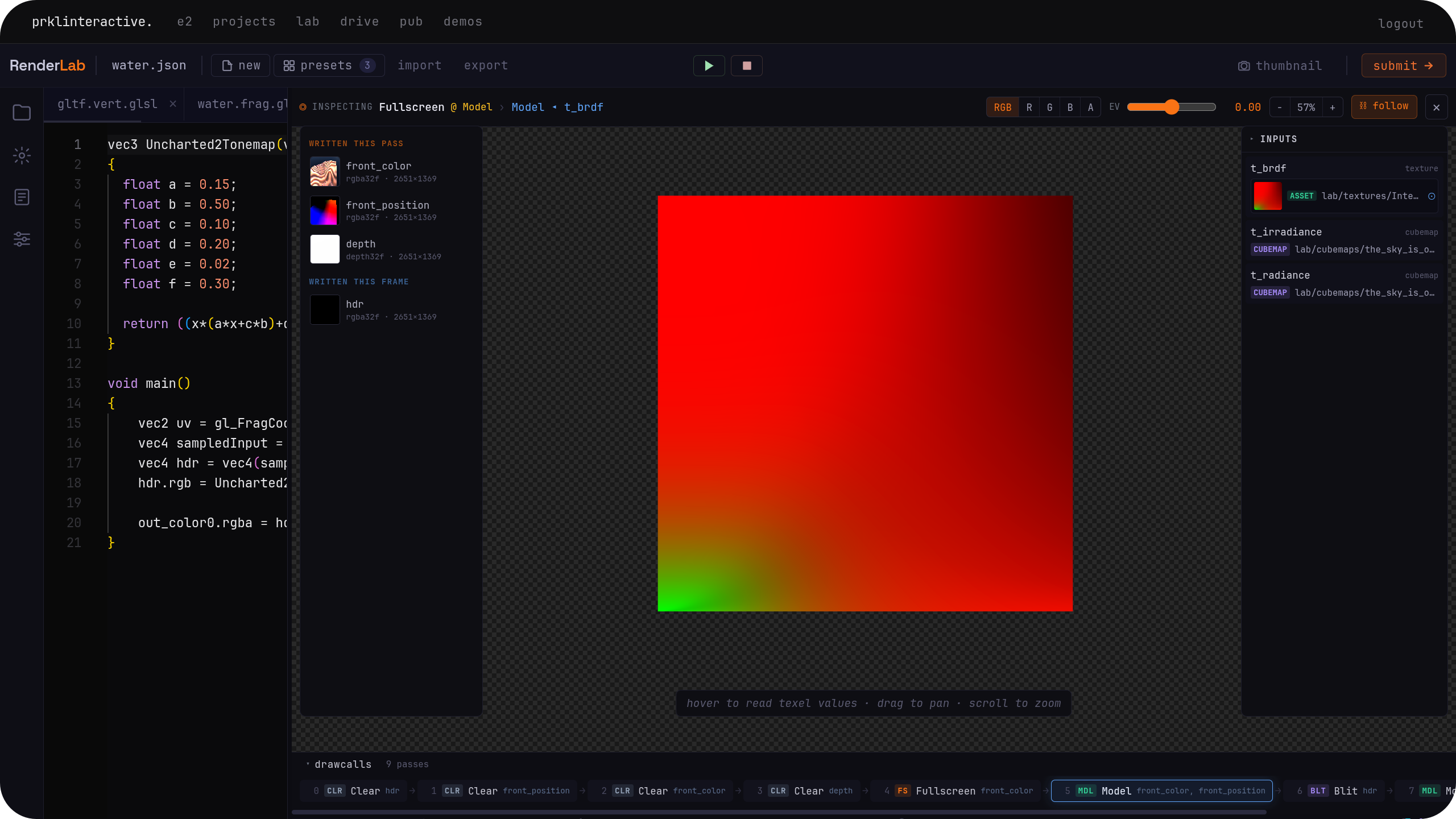
Task: Create a new file with new button
Action: (241, 66)
